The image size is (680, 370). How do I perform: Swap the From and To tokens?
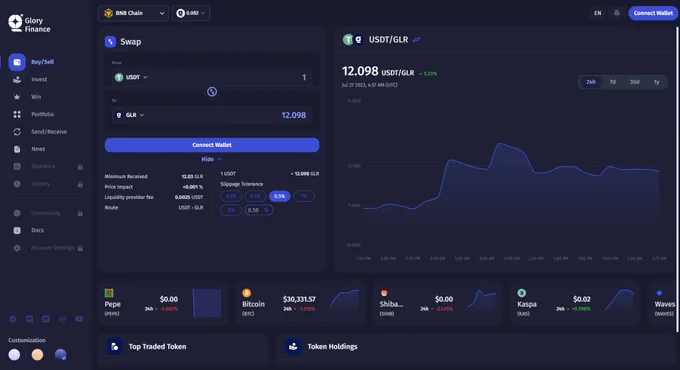[212, 92]
